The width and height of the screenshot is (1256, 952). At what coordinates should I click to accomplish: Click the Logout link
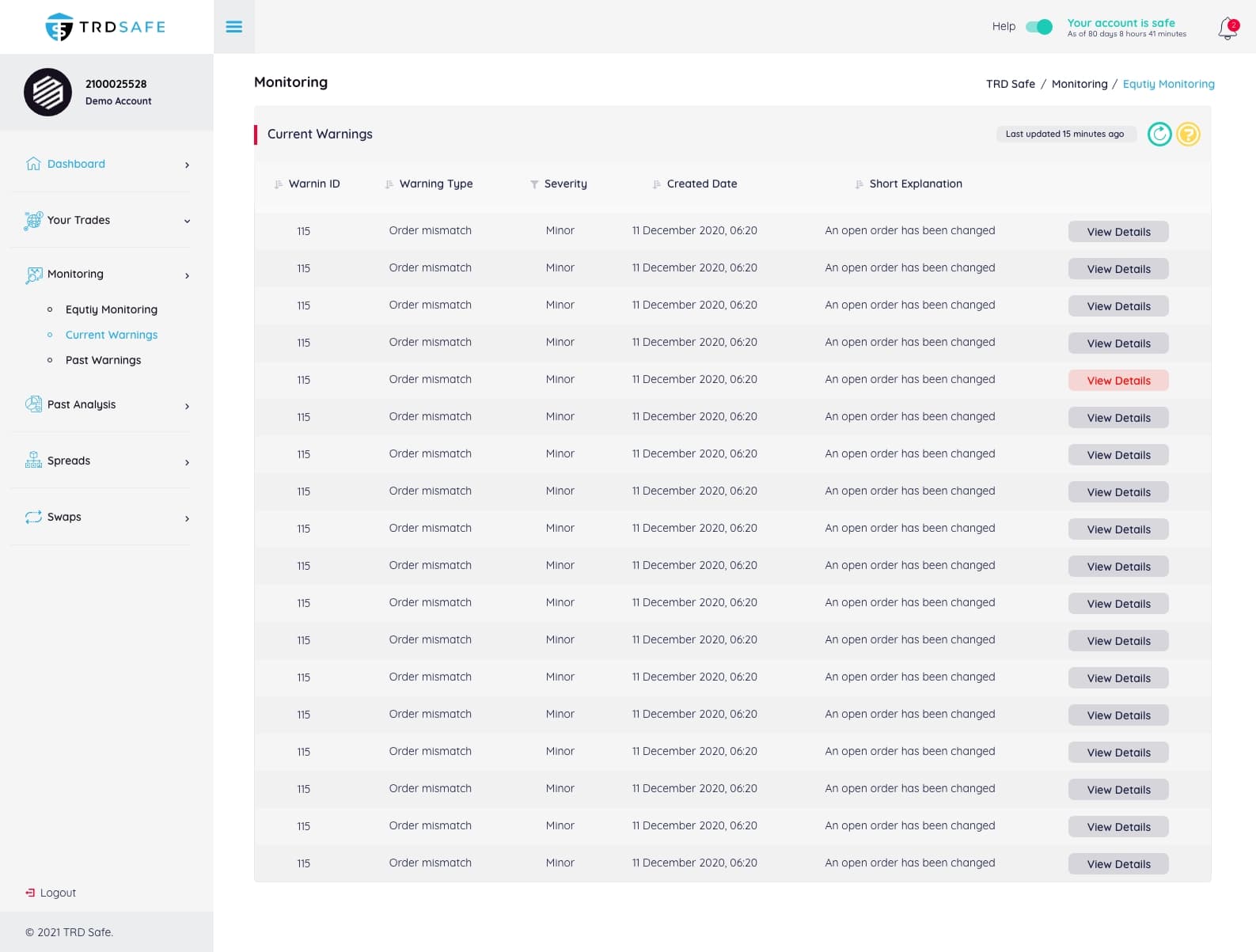(x=58, y=893)
